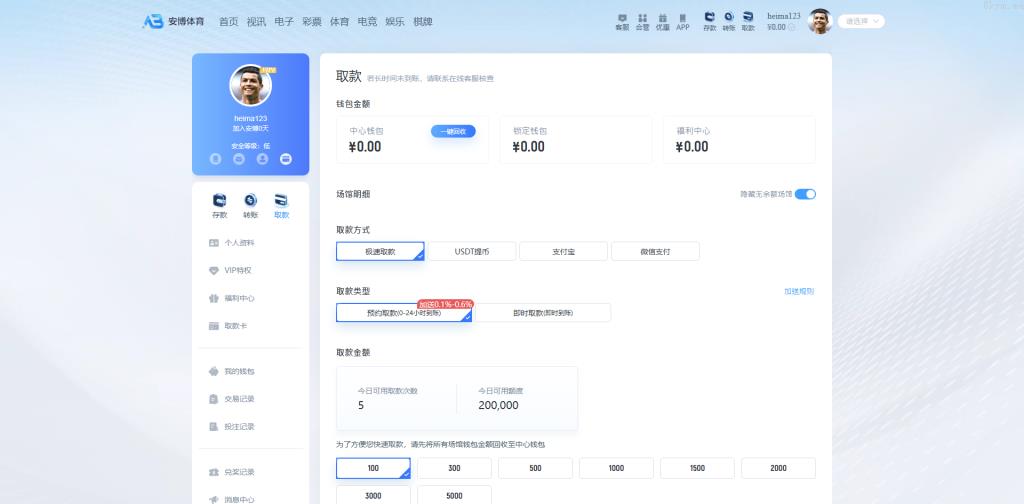
Task: Select the 支付宝 withdrawal method
Action: (563, 251)
